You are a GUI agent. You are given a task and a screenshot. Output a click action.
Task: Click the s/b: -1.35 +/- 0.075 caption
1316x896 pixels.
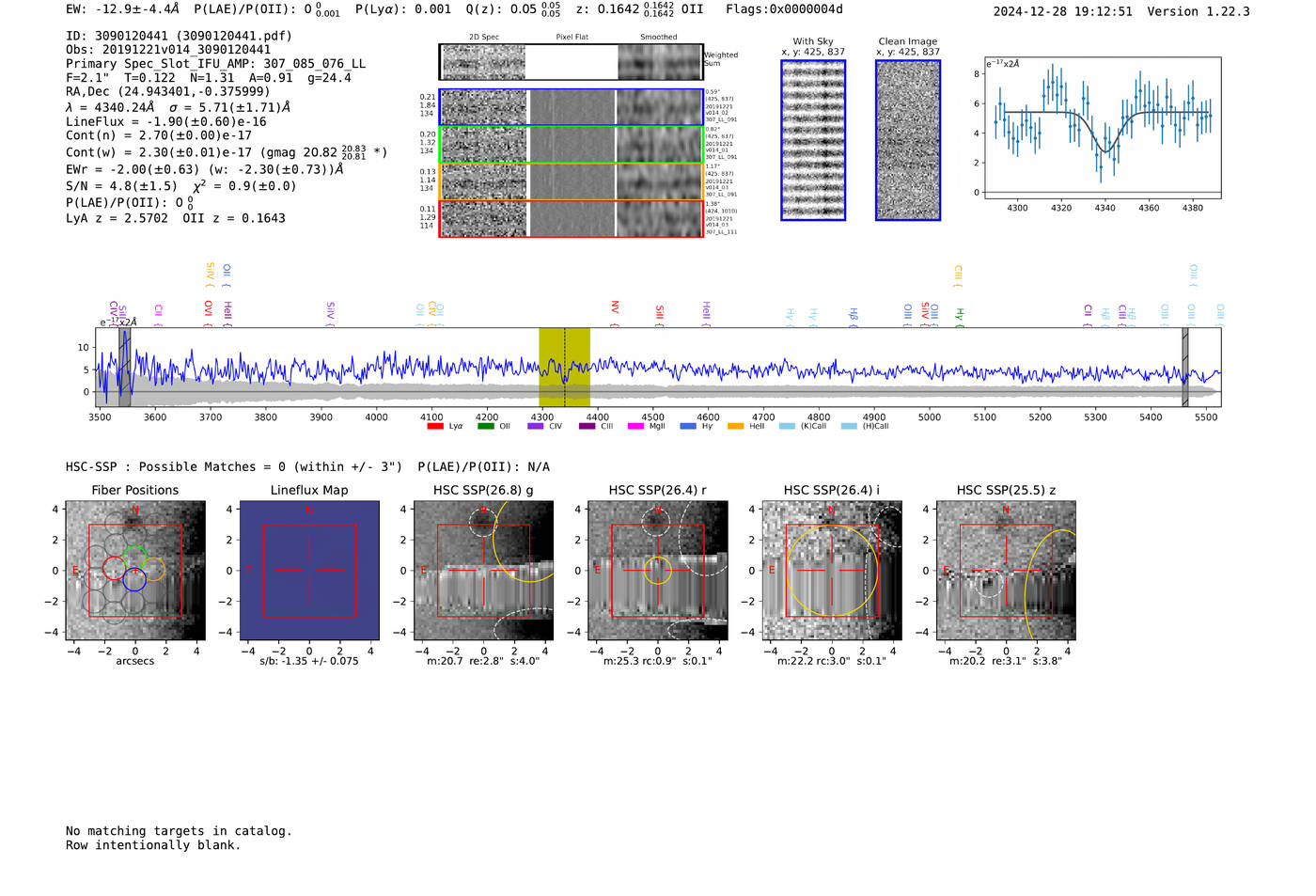[x=309, y=661]
